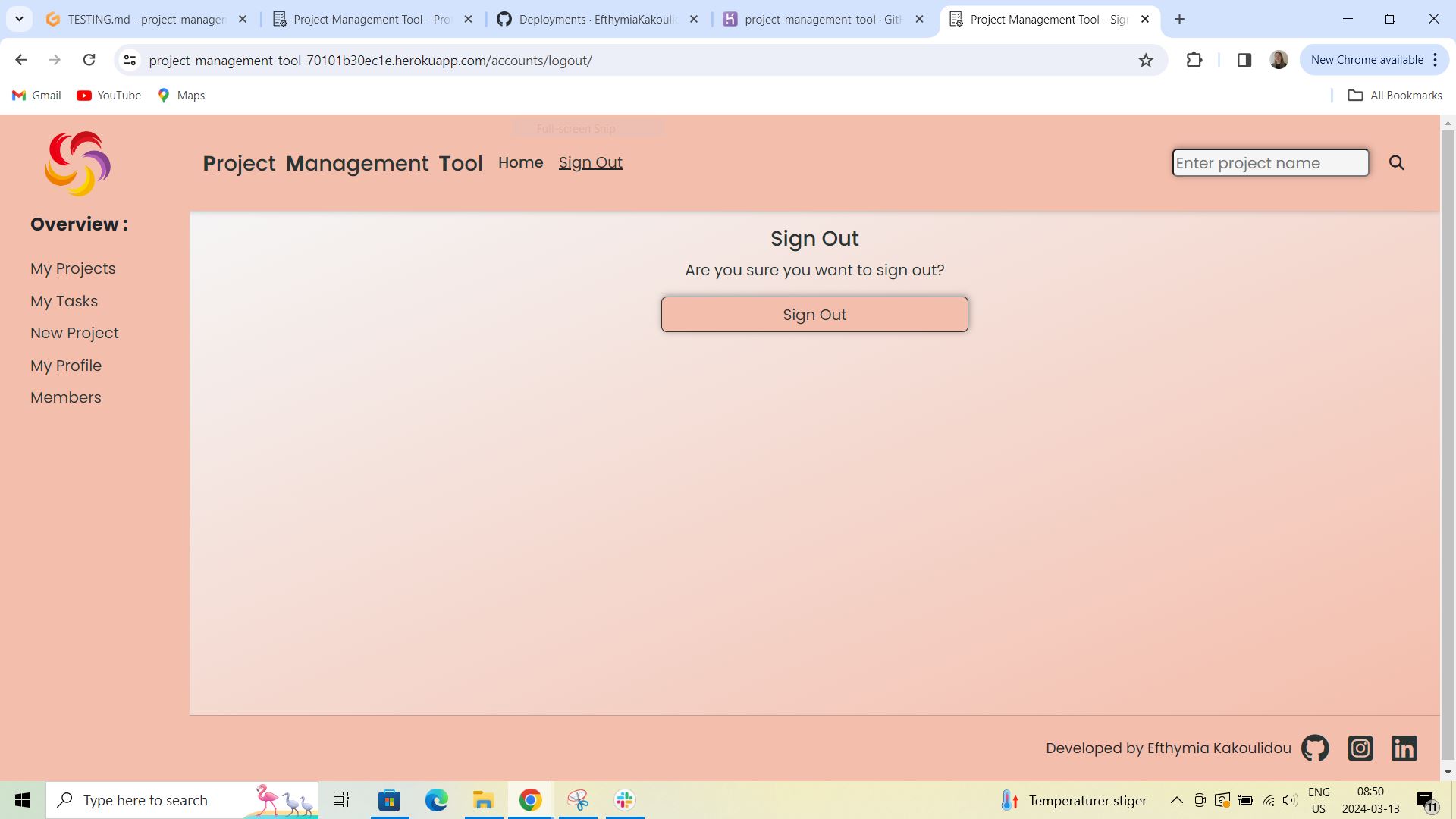Click the Project Management Tool logo

(x=77, y=162)
